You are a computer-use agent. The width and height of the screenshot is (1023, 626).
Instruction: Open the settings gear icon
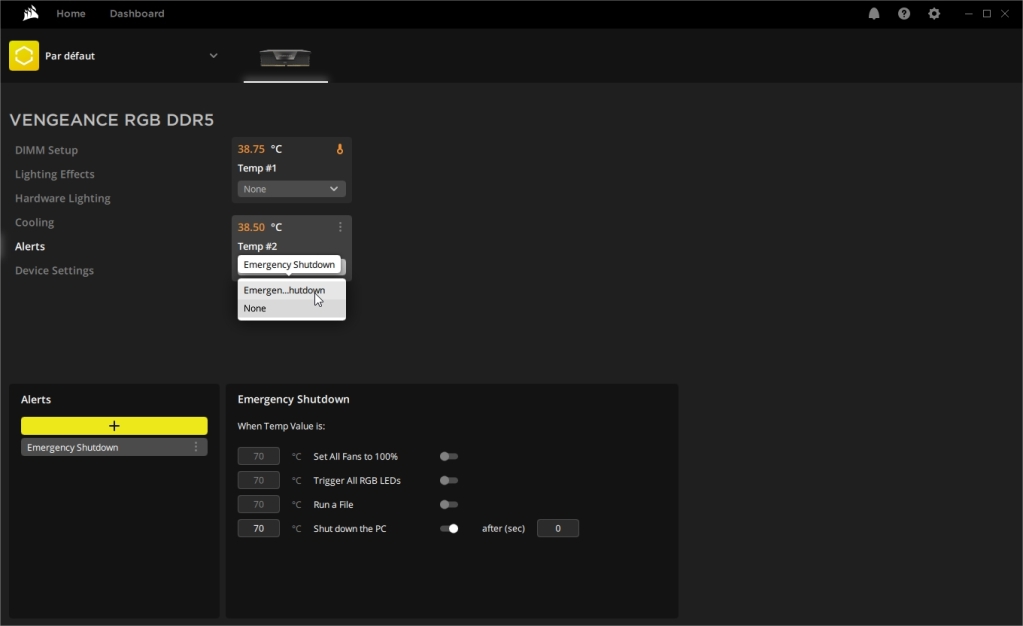(934, 14)
